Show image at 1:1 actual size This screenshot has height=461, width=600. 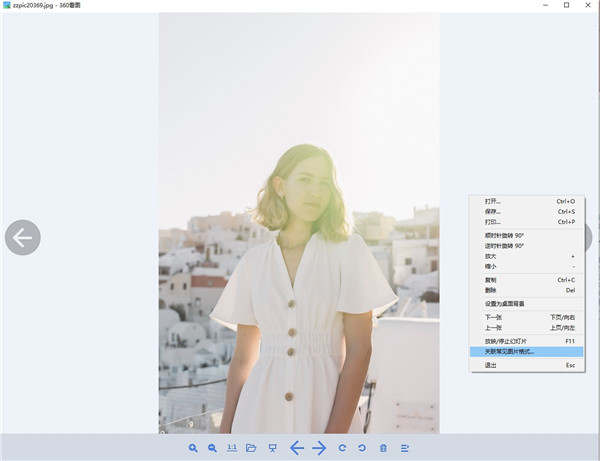232,448
